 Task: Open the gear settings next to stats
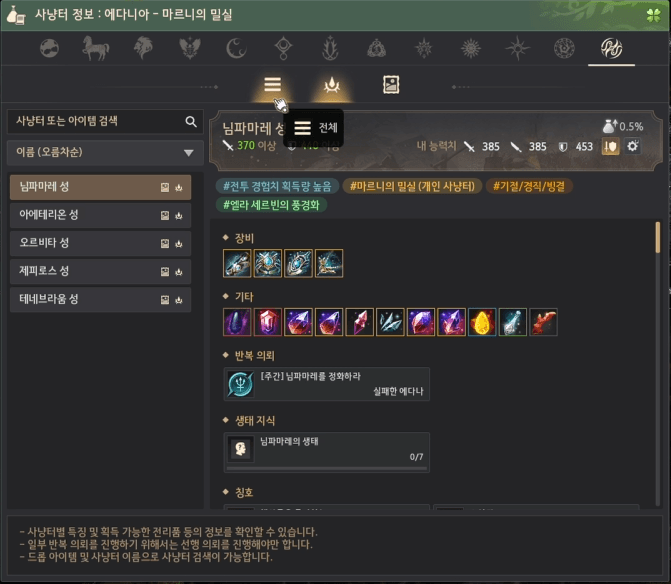[x=632, y=146]
